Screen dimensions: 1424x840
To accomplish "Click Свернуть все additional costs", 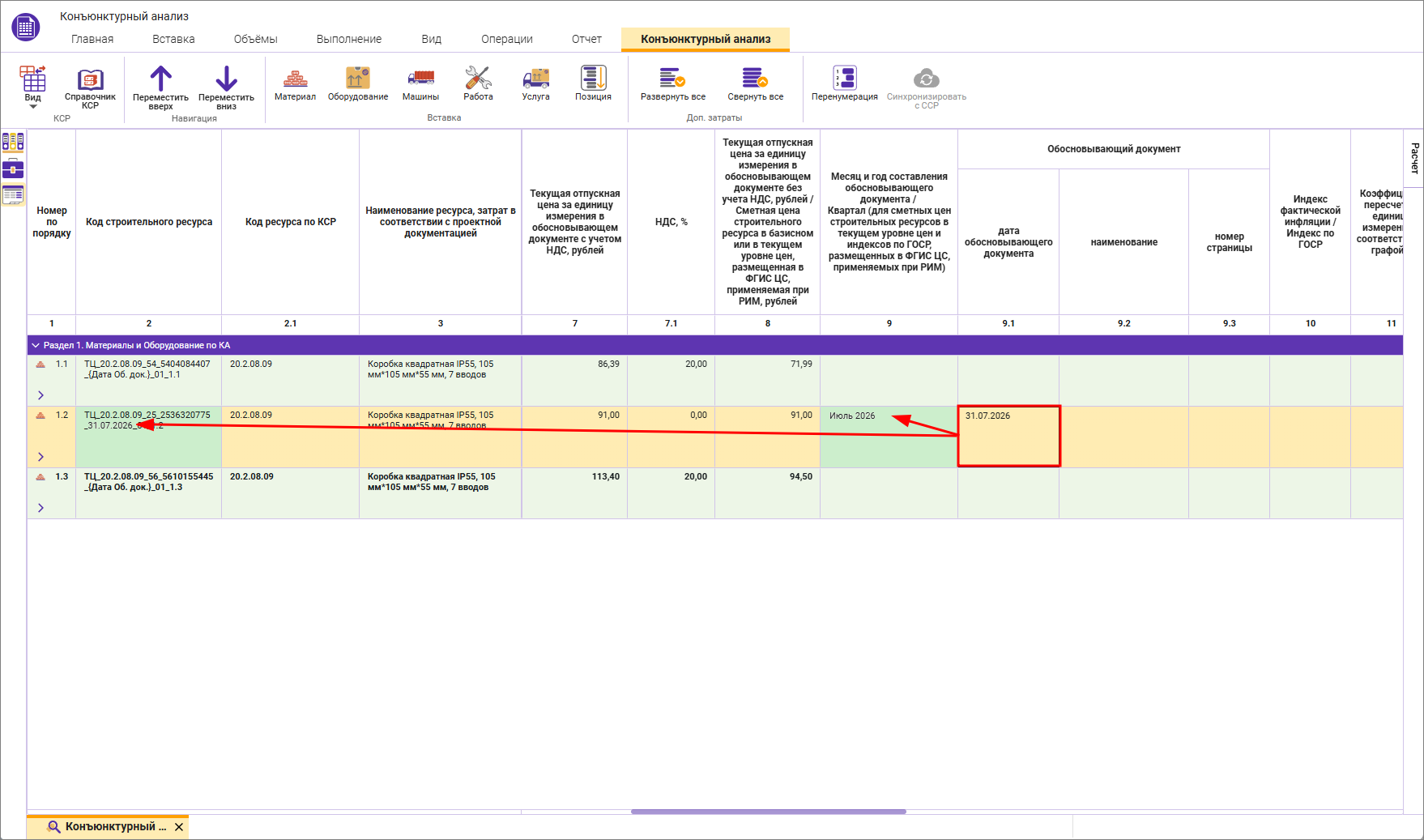I will pyautogui.click(x=755, y=84).
